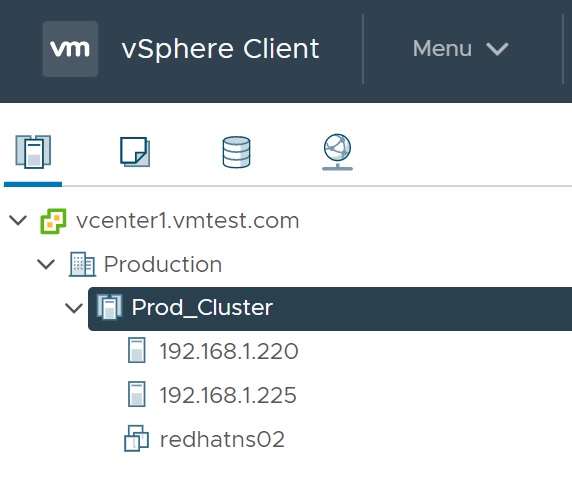
Task: Collapse the Production datacenter node
Action: tap(46, 264)
